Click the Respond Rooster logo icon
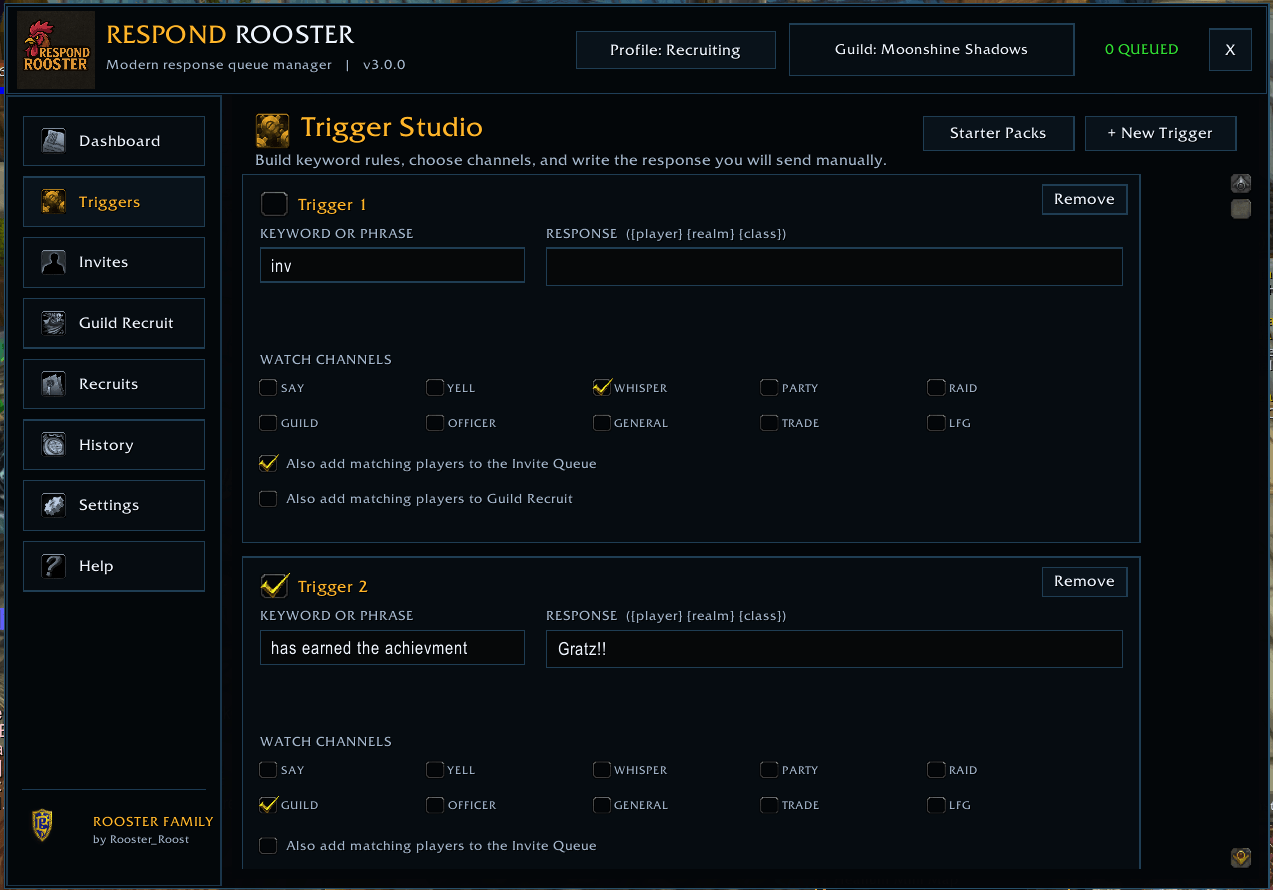Image resolution: width=1273 pixels, height=890 pixels. pyautogui.click(x=56, y=50)
